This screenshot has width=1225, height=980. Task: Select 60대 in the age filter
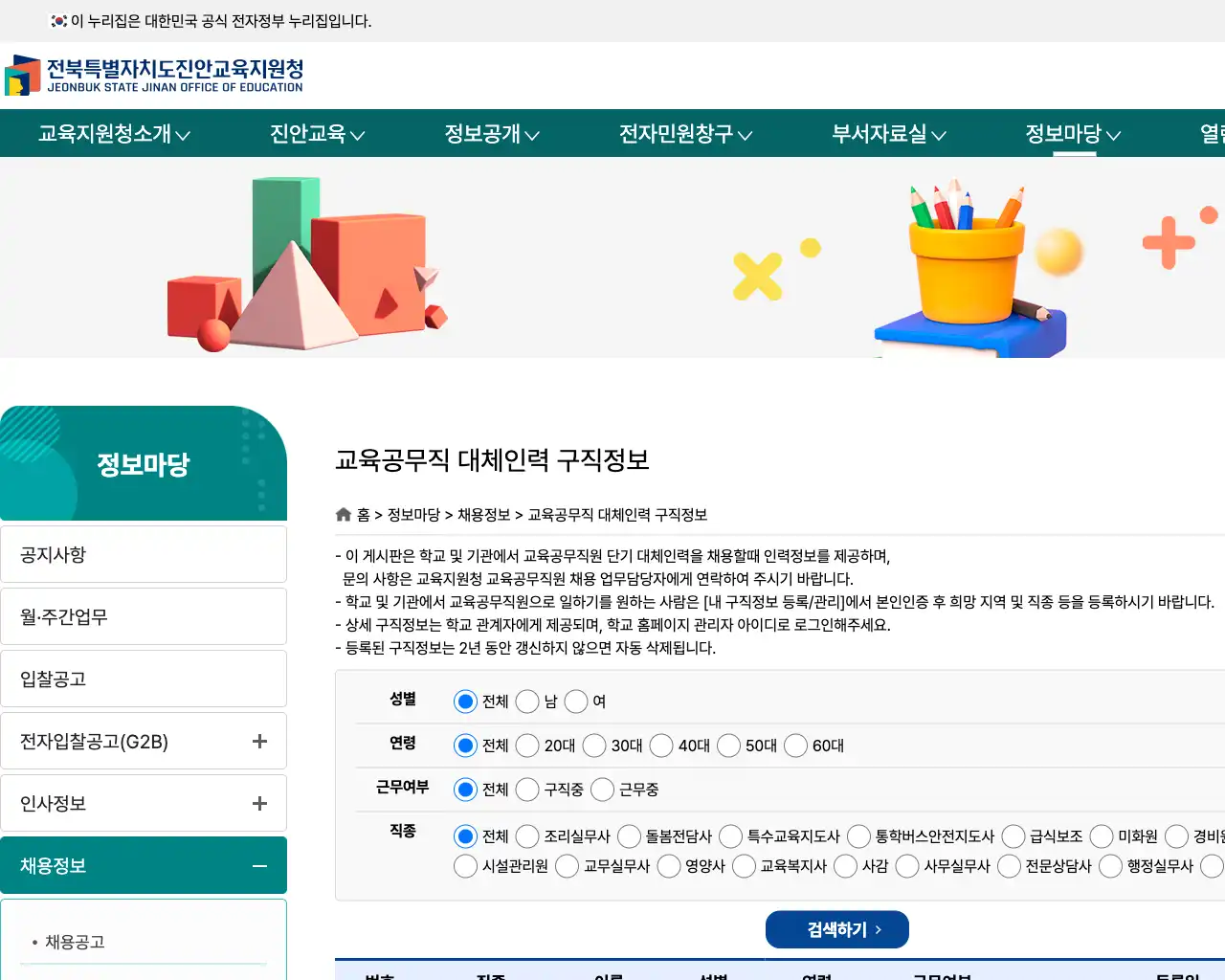(795, 746)
